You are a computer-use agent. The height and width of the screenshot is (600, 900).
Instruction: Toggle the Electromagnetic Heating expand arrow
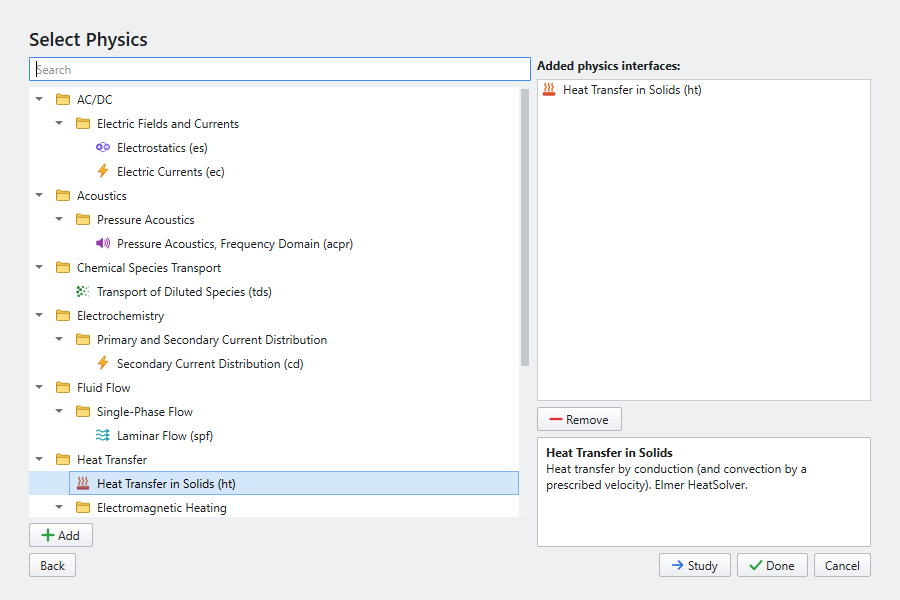(59, 508)
